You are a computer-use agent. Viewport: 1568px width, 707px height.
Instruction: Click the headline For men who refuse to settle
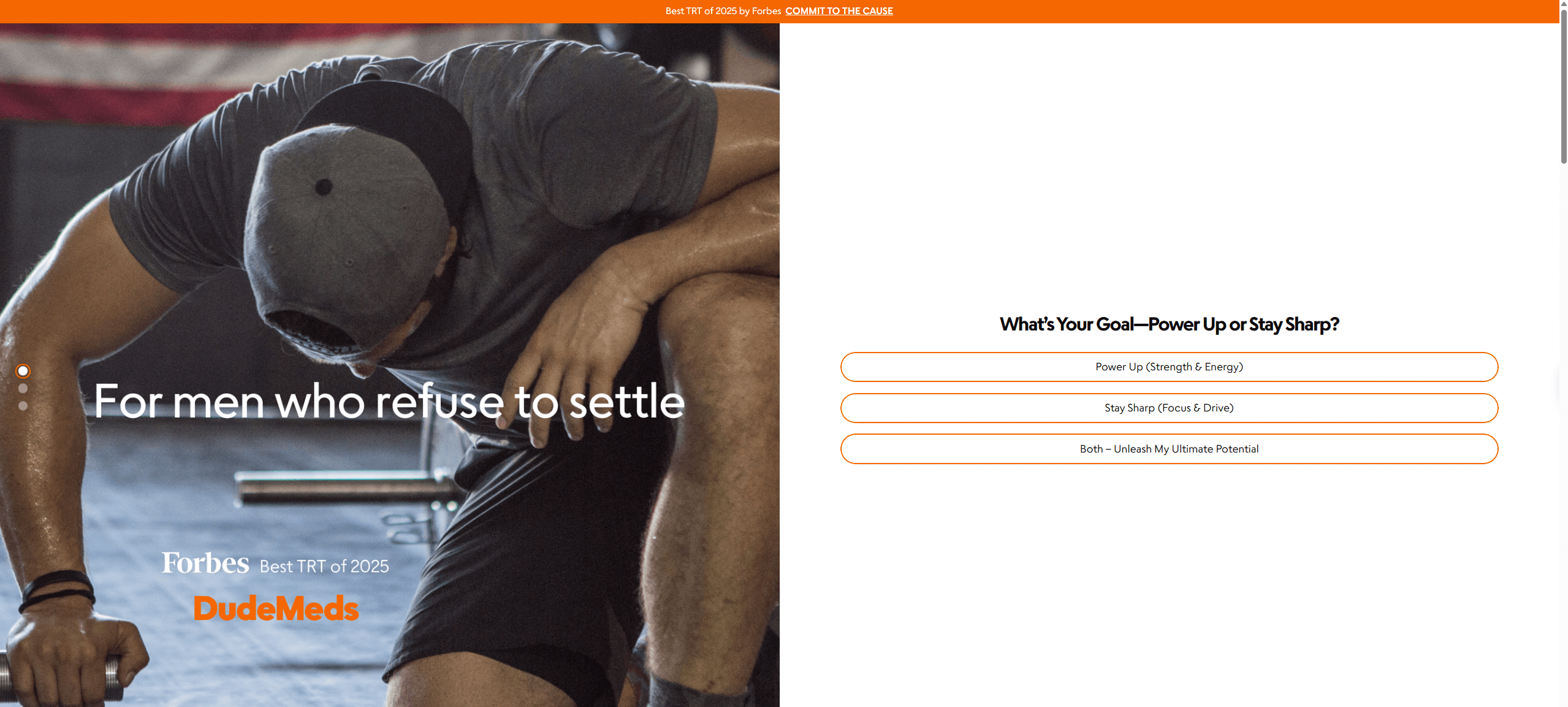(389, 401)
